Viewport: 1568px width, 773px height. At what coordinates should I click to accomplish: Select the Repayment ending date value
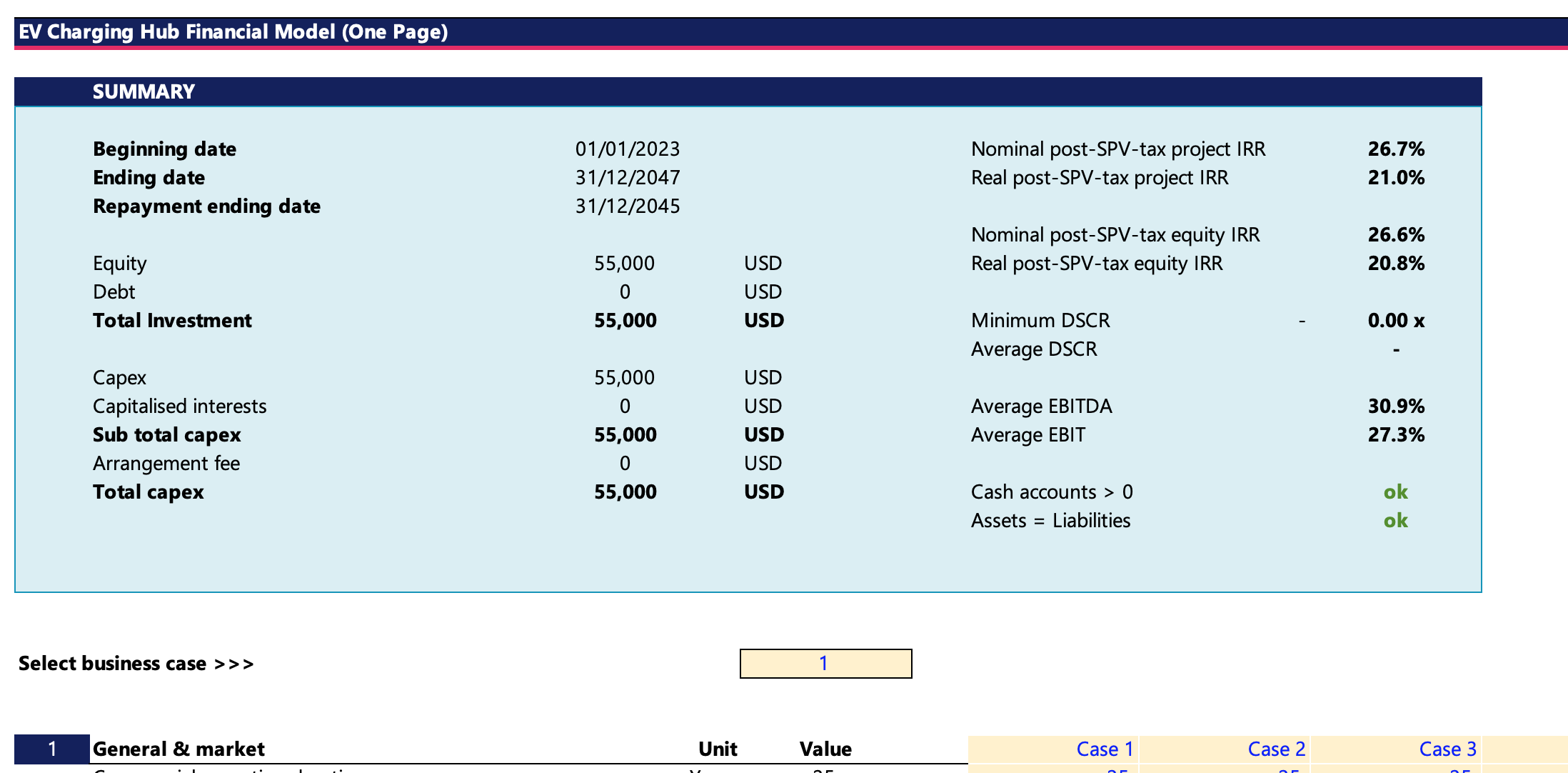(x=628, y=206)
